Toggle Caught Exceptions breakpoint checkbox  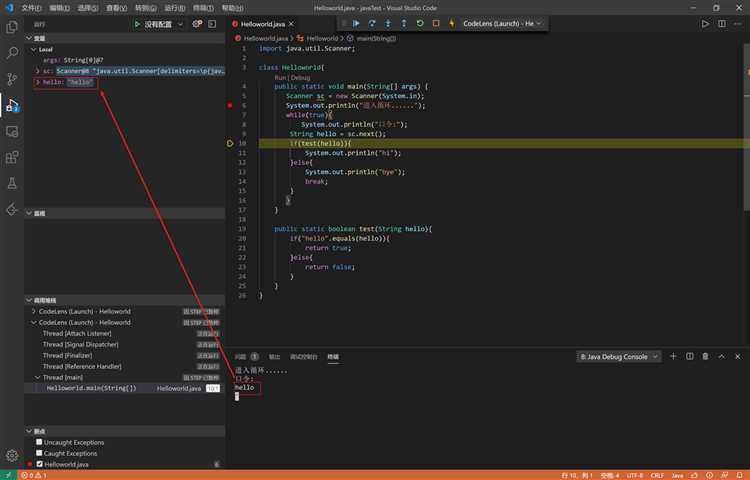(39, 453)
